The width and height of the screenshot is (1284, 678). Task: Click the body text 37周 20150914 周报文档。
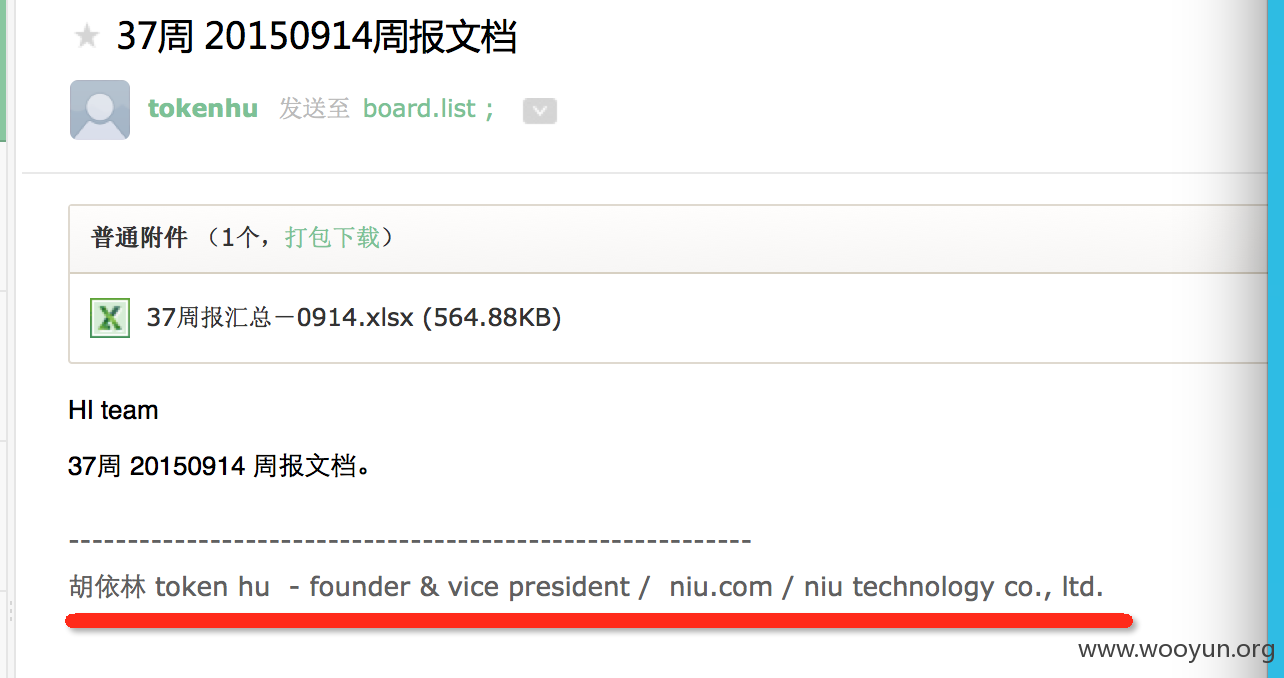(220, 465)
